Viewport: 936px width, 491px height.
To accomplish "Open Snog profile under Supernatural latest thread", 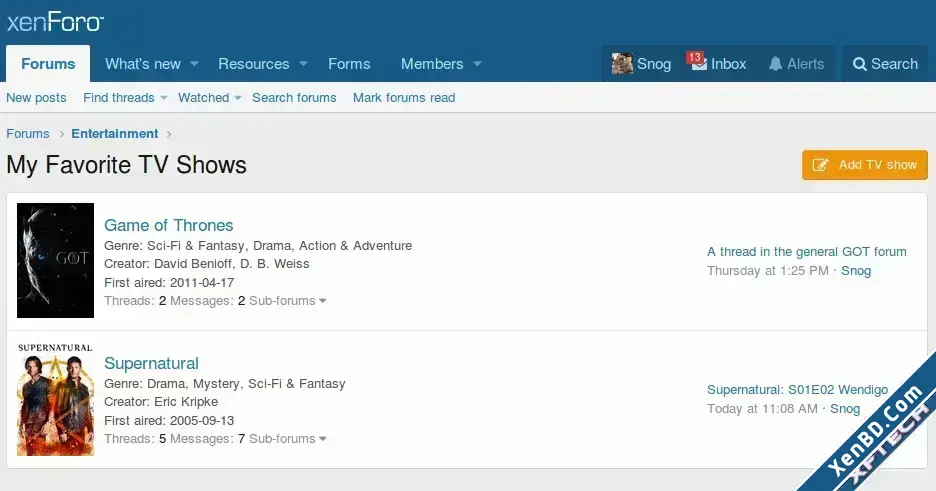I will coord(845,409).
